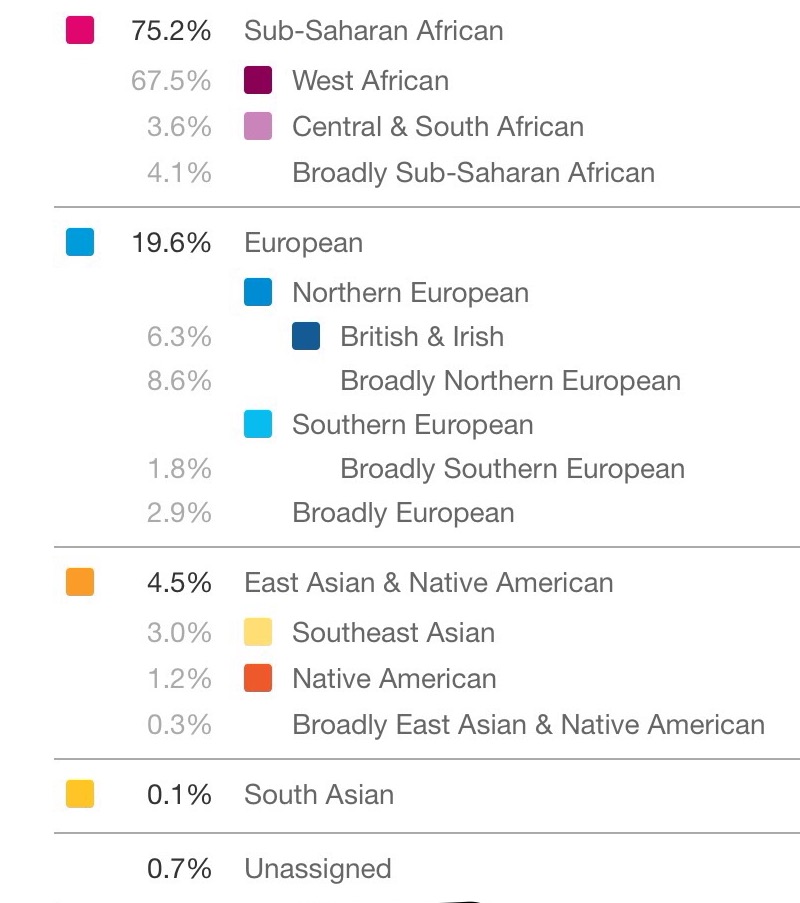Select the West African ancestry row
Image resolution: width=800 pixels, height=903 pixels.
click(370, 80)
